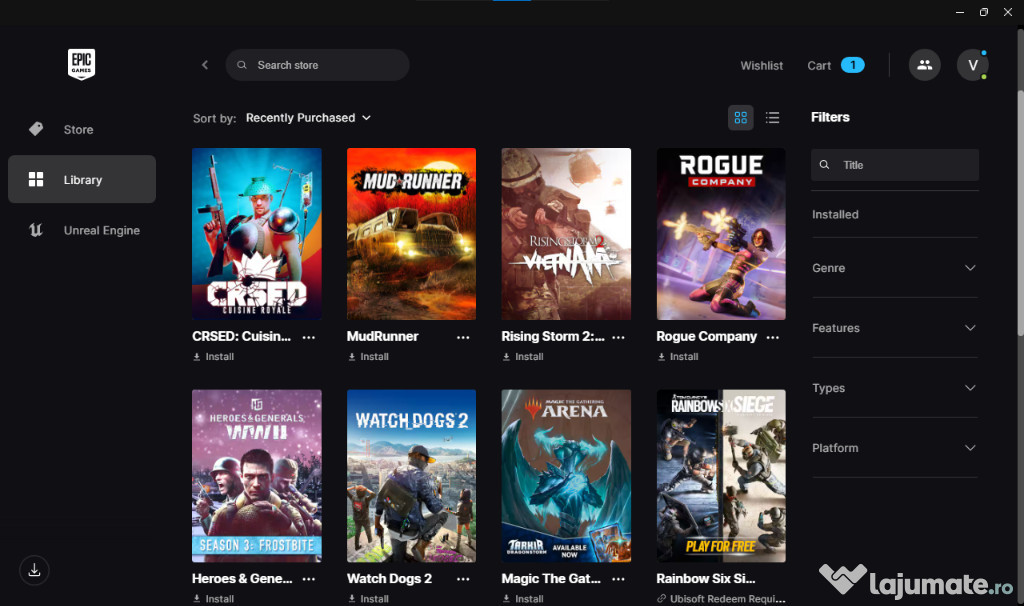The image size is (1024, 606).
Task: Open more options for Rising Storm 2
Action: tap(618, 337)
